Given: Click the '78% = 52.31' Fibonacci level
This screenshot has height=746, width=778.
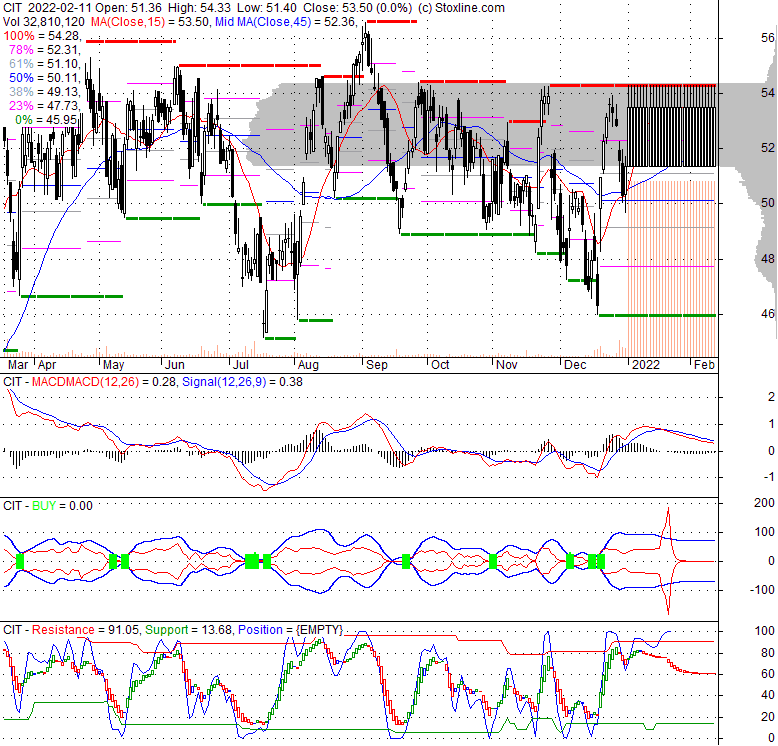Looking at the screenshot, I should click(x=45, y=50).
